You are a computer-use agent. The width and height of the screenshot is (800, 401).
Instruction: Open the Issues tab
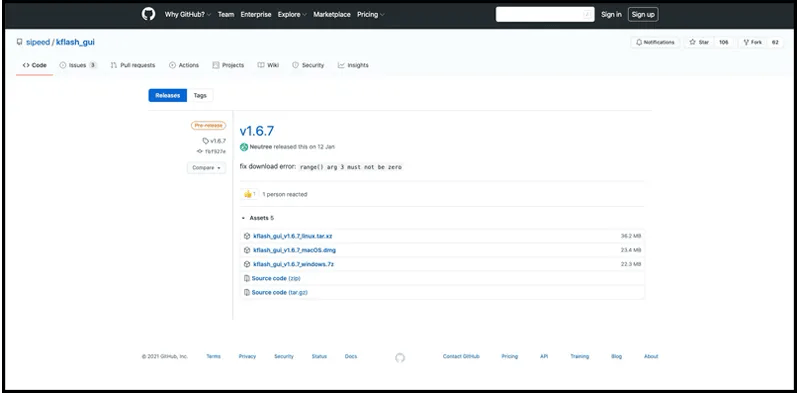pos(78,65)
